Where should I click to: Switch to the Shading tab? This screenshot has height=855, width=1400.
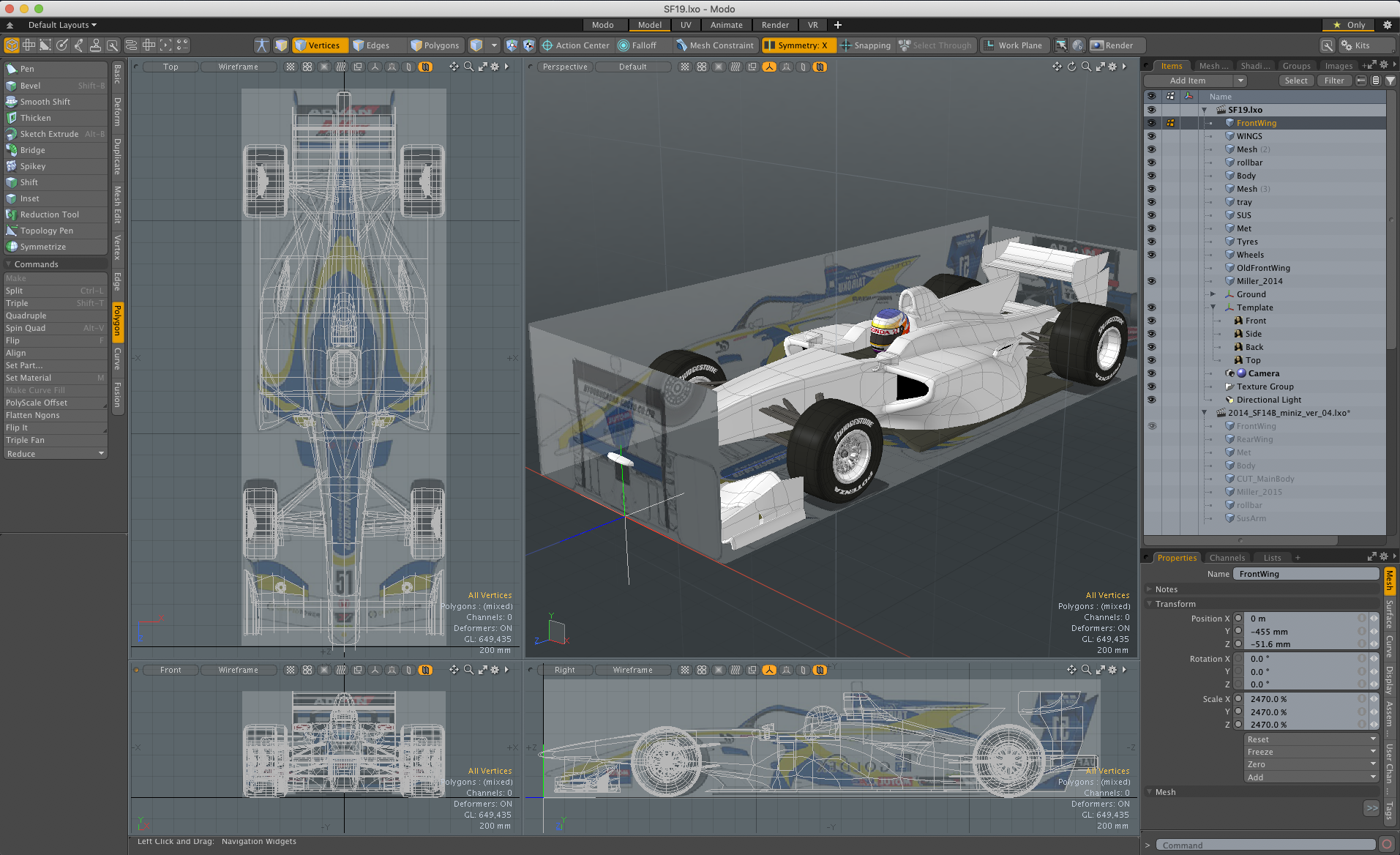[x=1256, y=66]
